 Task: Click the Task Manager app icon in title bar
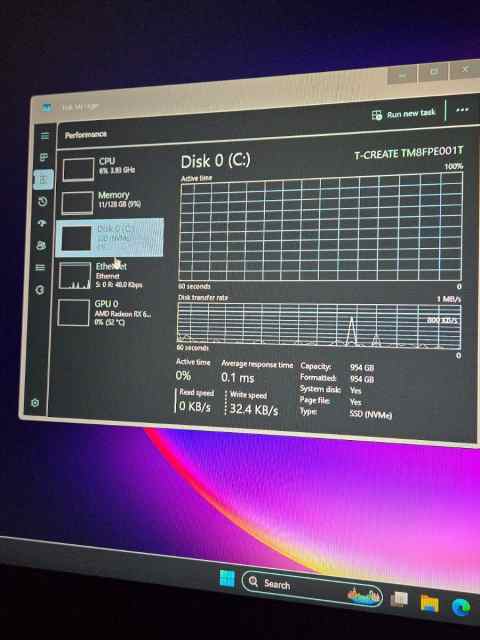click(x=46, y=108)
